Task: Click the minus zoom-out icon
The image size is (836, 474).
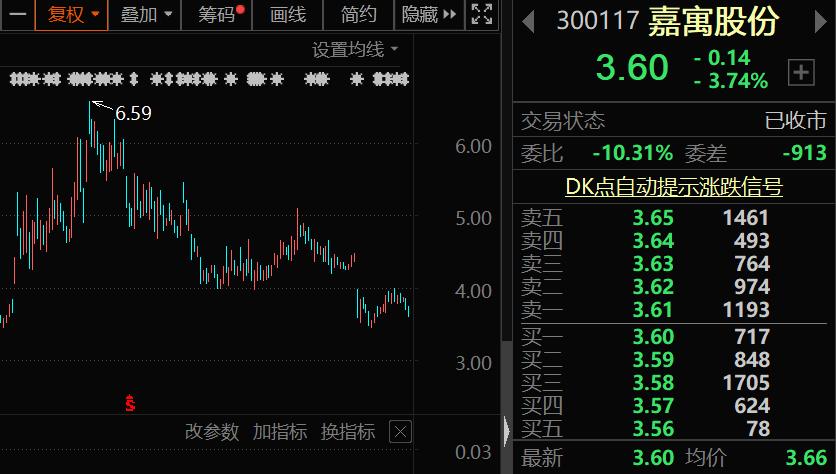Action: pos(17,14)
